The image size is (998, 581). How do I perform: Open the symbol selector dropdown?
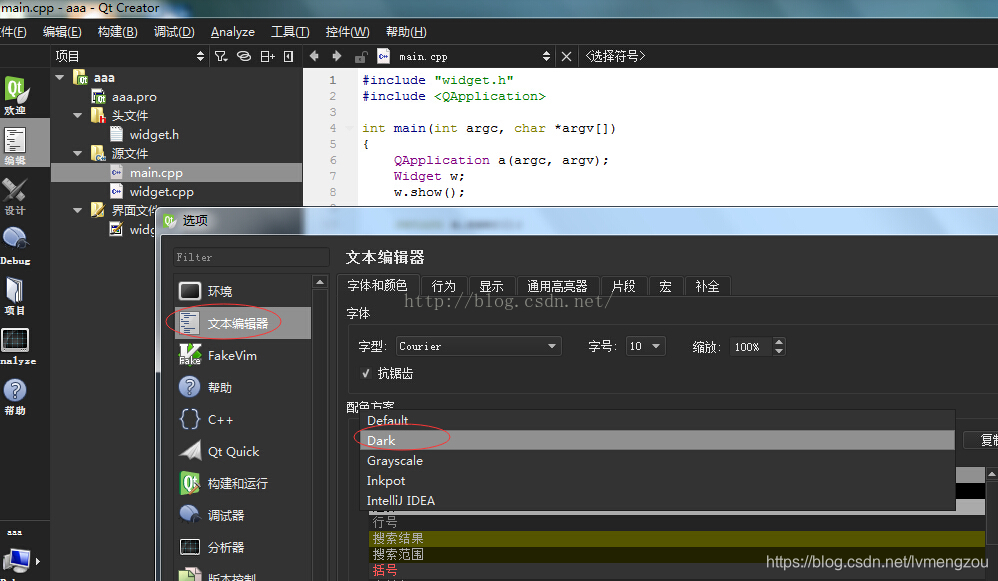[x=615, y=57]
